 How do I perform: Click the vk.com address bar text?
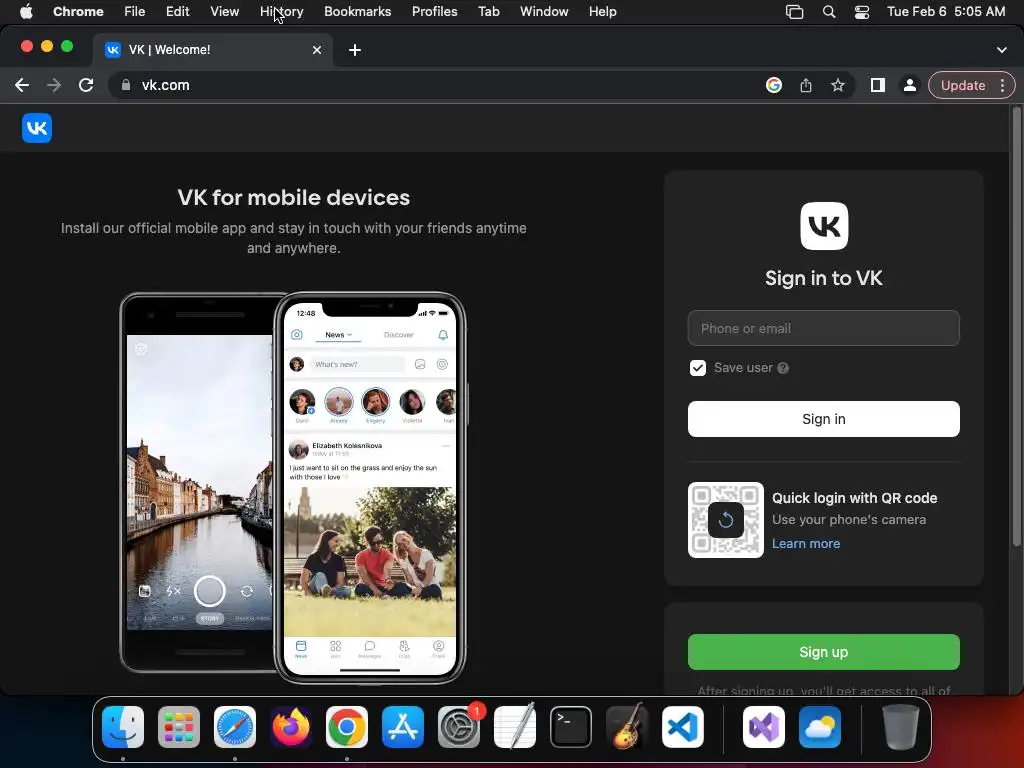point(165,86)
